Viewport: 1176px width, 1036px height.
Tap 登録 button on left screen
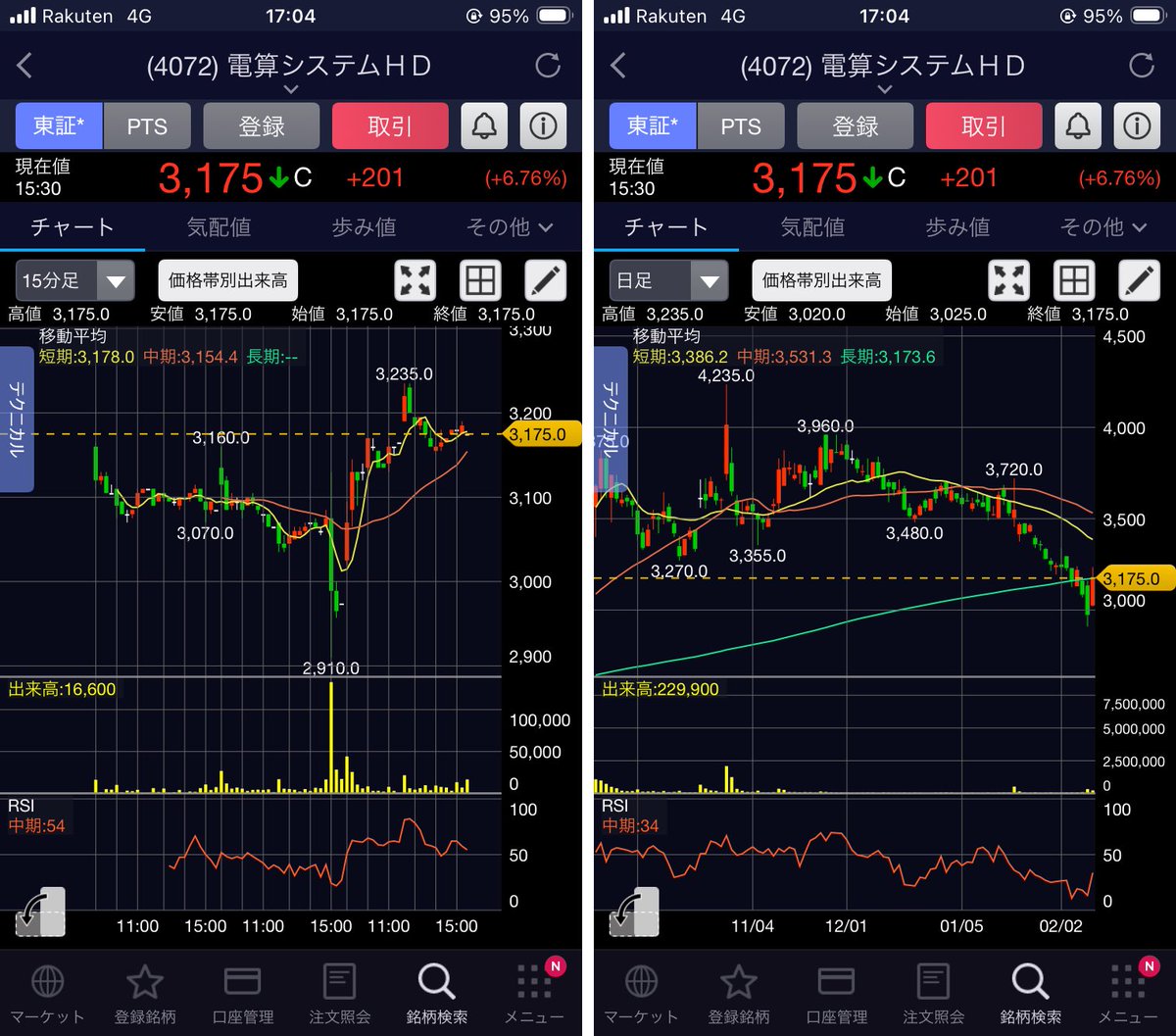click(262, 125)
